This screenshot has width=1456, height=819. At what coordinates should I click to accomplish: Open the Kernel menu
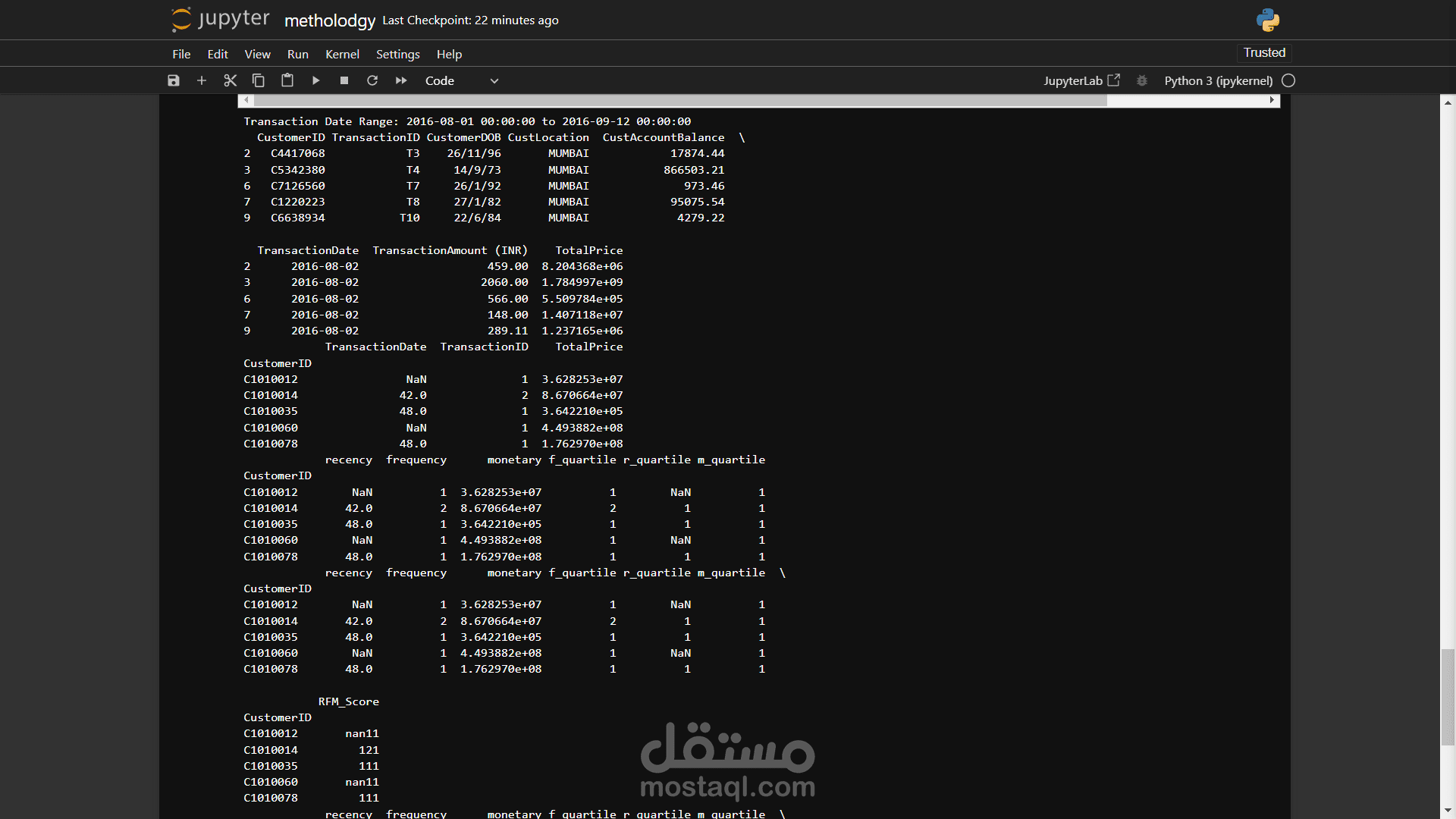click(x=342, y=54)
